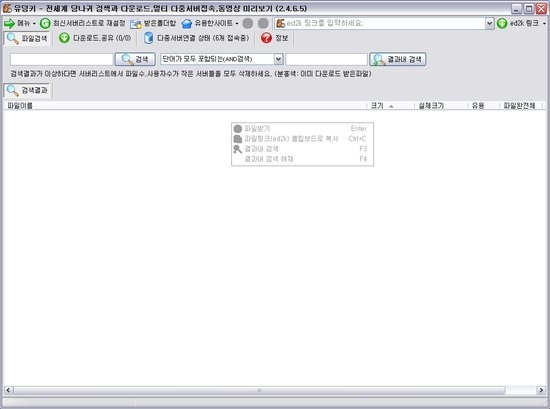The height and width of the screenshot is (409, 550).
Task: Click the green ed2k 링크 button
Action: coord(518,24)
